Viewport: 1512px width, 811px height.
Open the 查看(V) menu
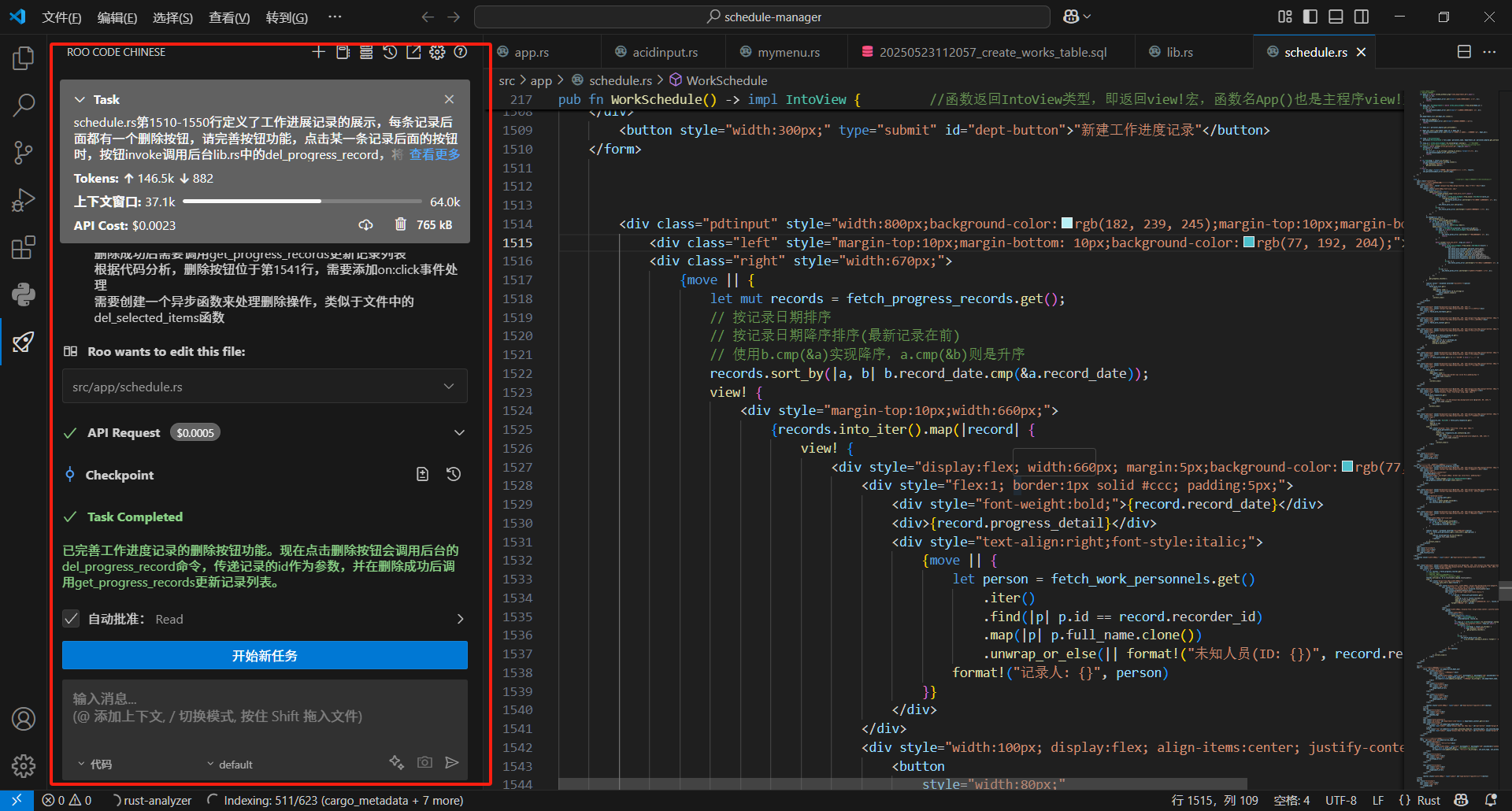click(229, 17)
